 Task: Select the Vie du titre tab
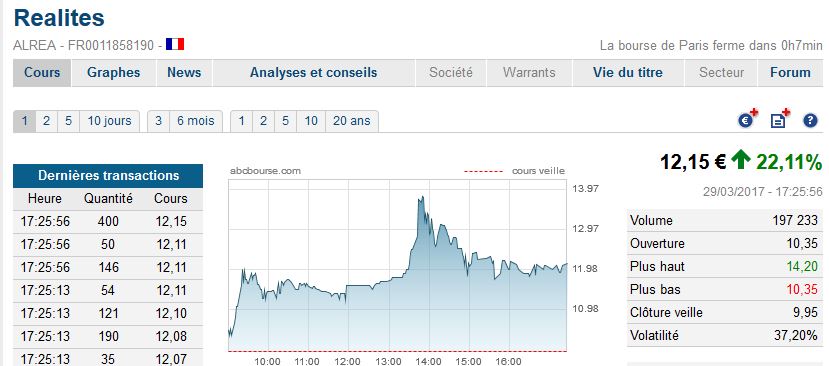click(x=628, y=72)
